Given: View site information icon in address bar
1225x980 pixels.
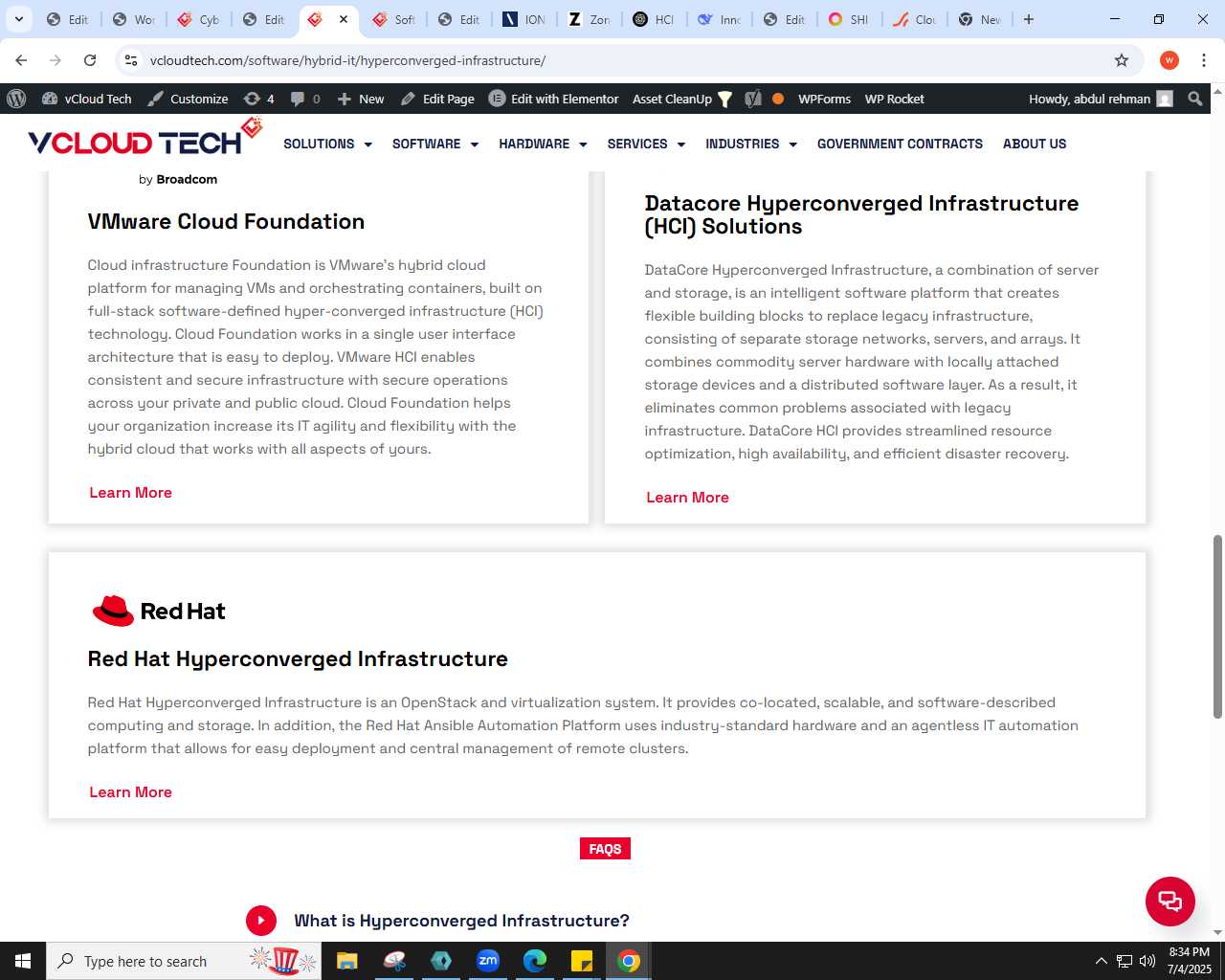Looking at the screenshot, I should [x=131, y=60].
